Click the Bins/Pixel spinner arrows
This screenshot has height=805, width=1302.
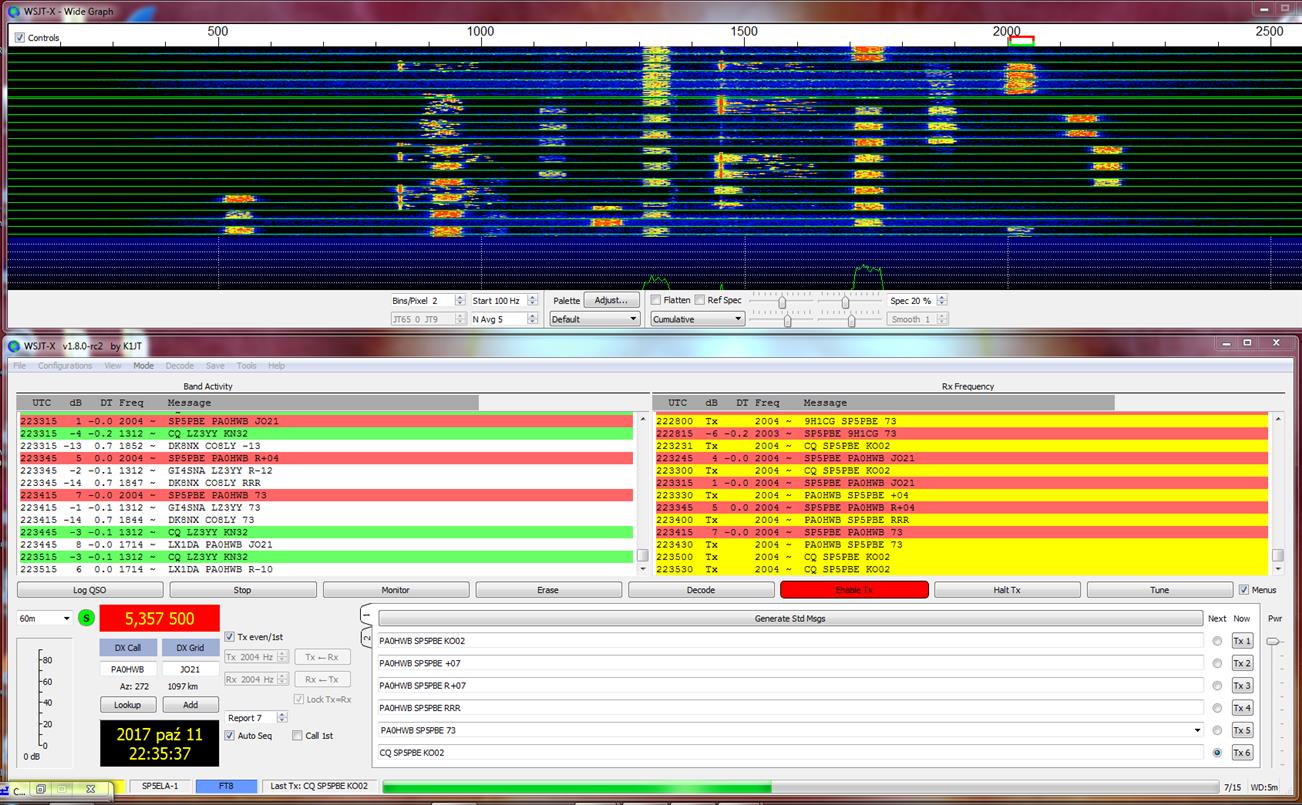[x=461, y=300]
